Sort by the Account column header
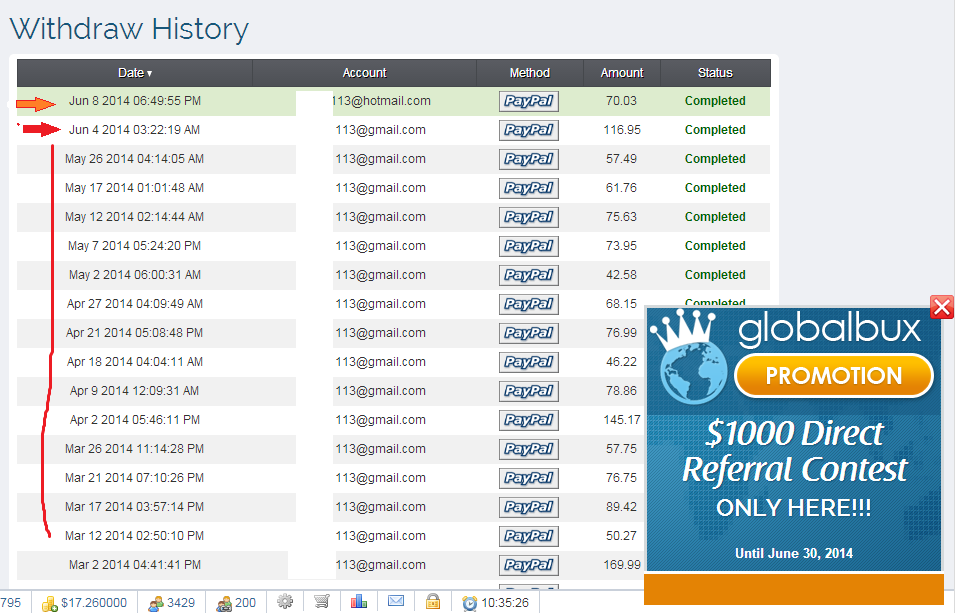Image resolution: width=955 pixels, height=613 pixels. pyautogui.click(x=364, y=73)
